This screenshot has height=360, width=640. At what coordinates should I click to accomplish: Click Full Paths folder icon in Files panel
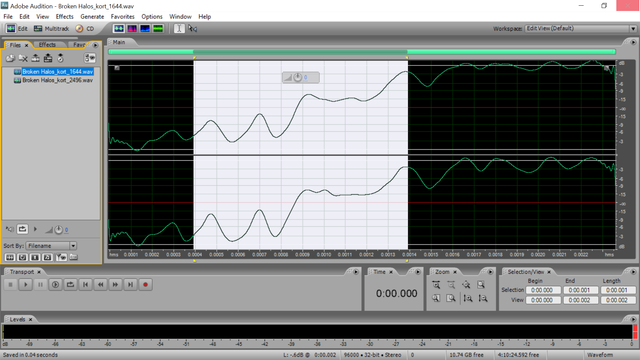pos(73,258)
